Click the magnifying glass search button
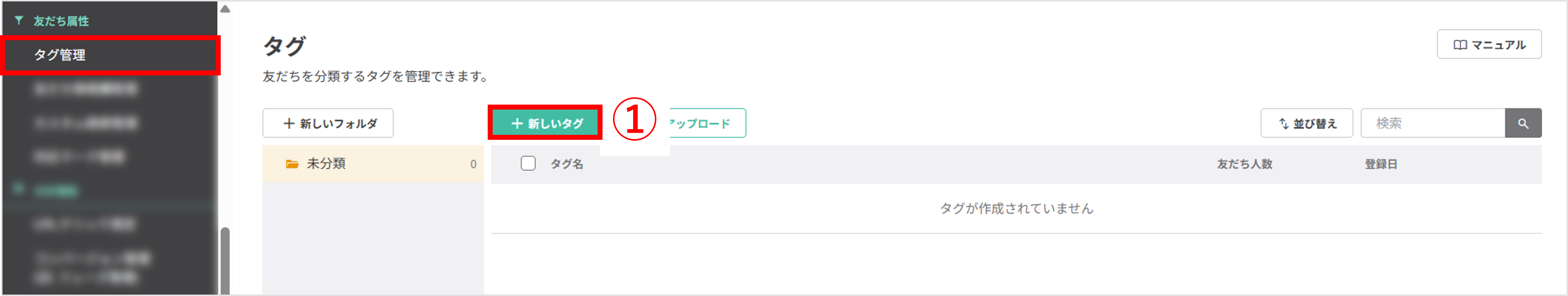Viewport: 1568px width, 296px height. [1522, 123]
